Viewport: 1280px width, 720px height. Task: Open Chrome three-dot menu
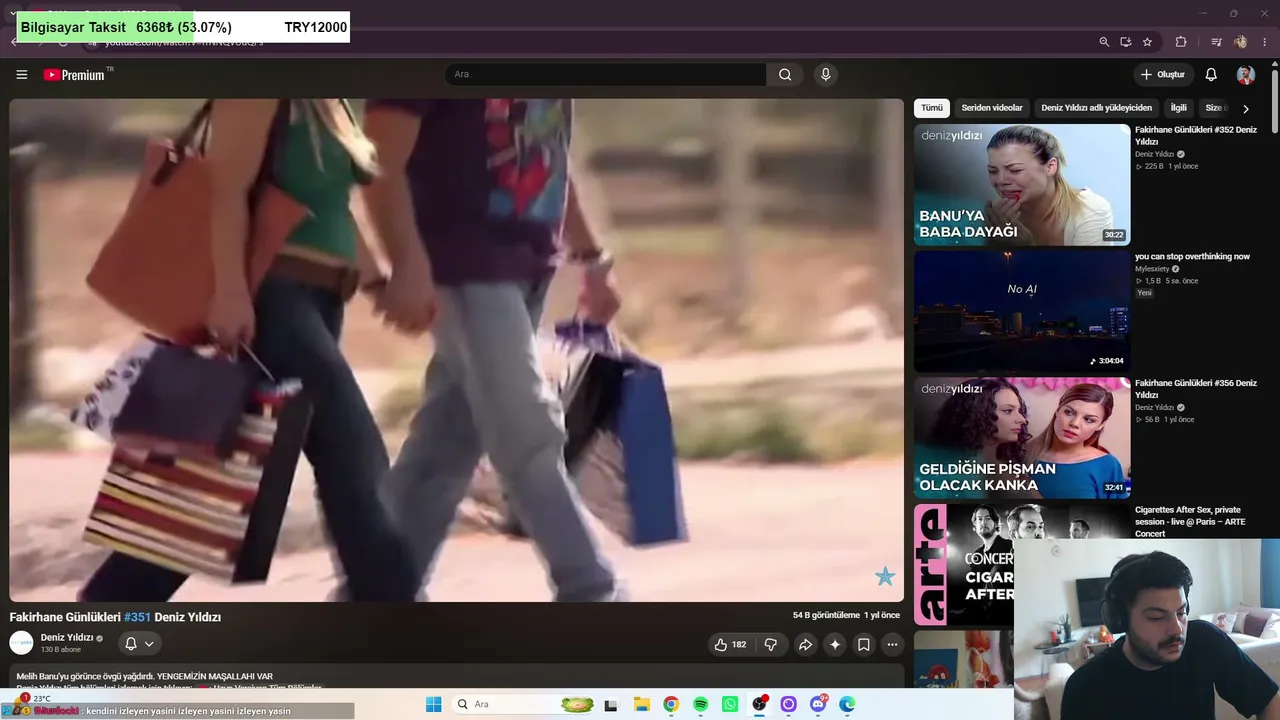(1265, 42)
